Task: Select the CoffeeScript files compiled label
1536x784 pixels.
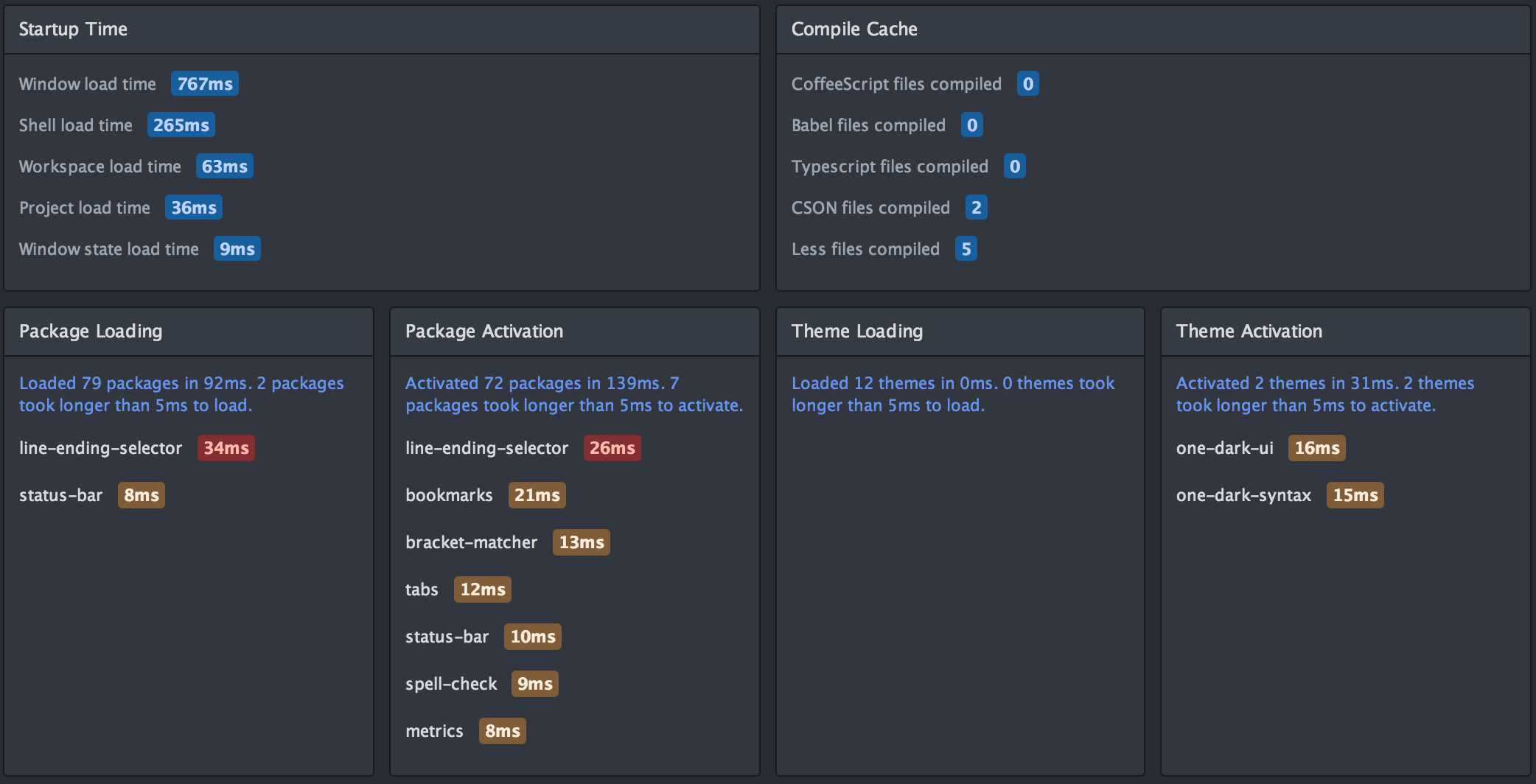Action: (896, 84)
